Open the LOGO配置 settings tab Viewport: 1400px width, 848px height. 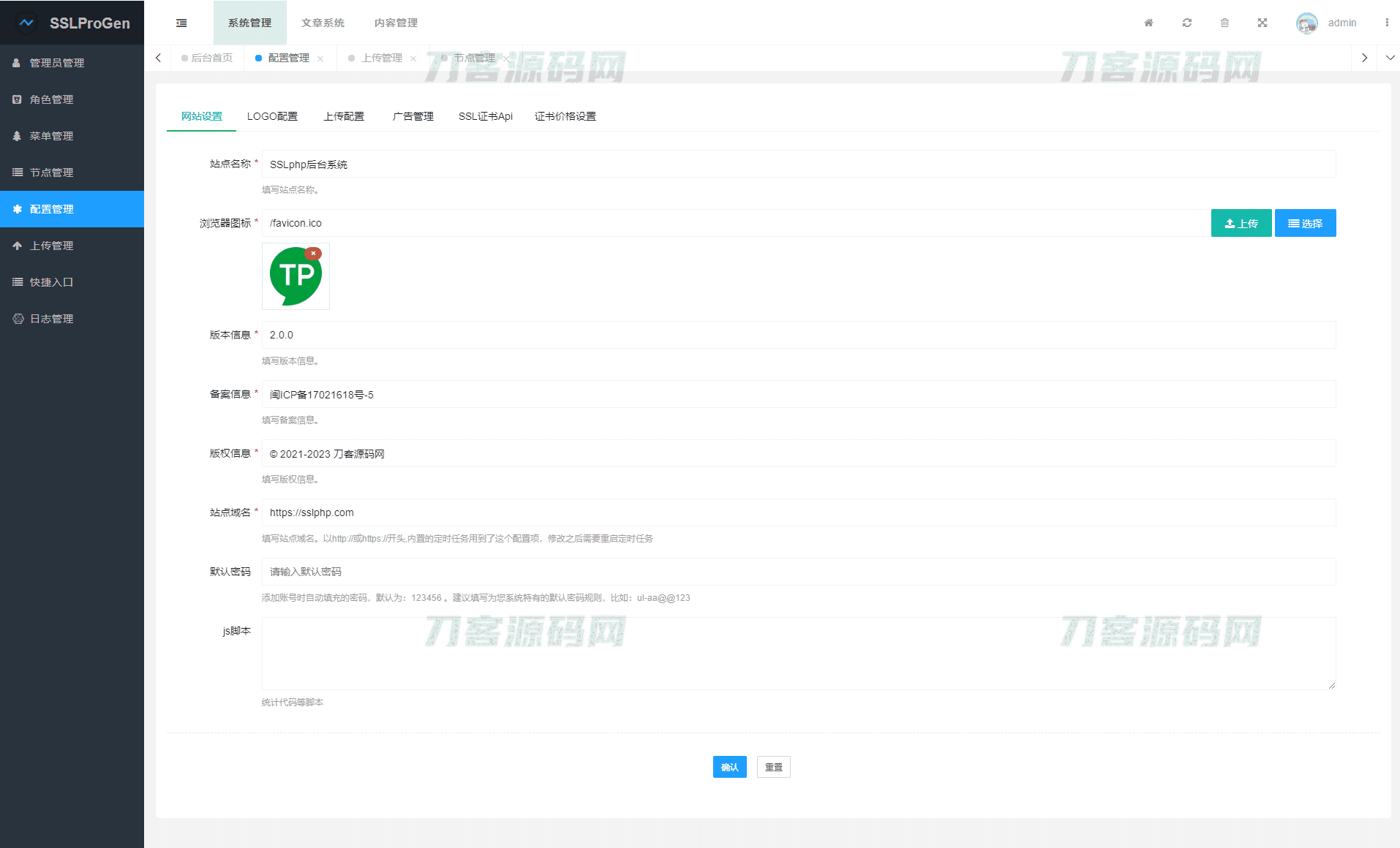click(x=272, y=116)
